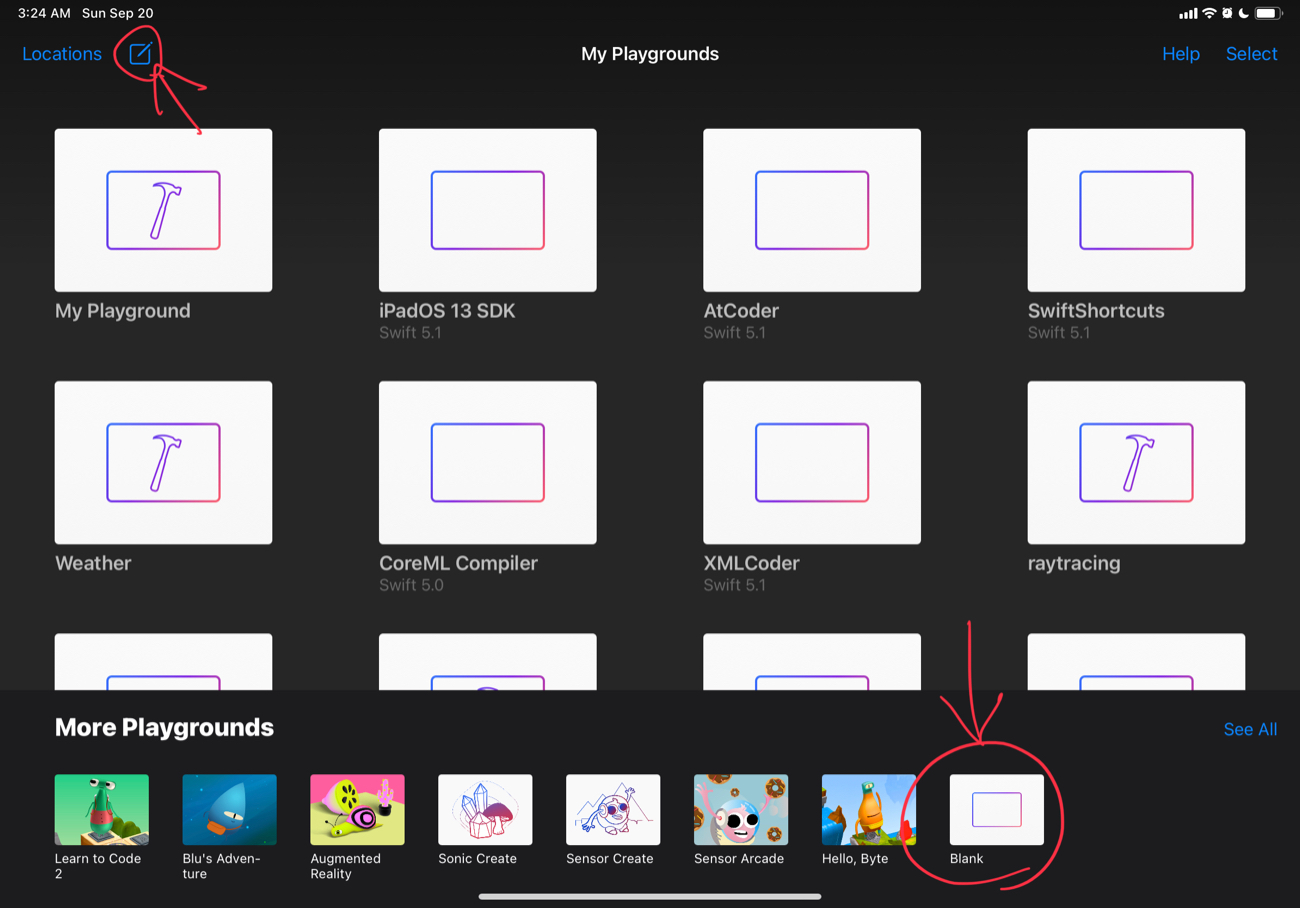Open the AtCoder playground
This screenshot has height=908, width=1300.
tap(811, 210)
